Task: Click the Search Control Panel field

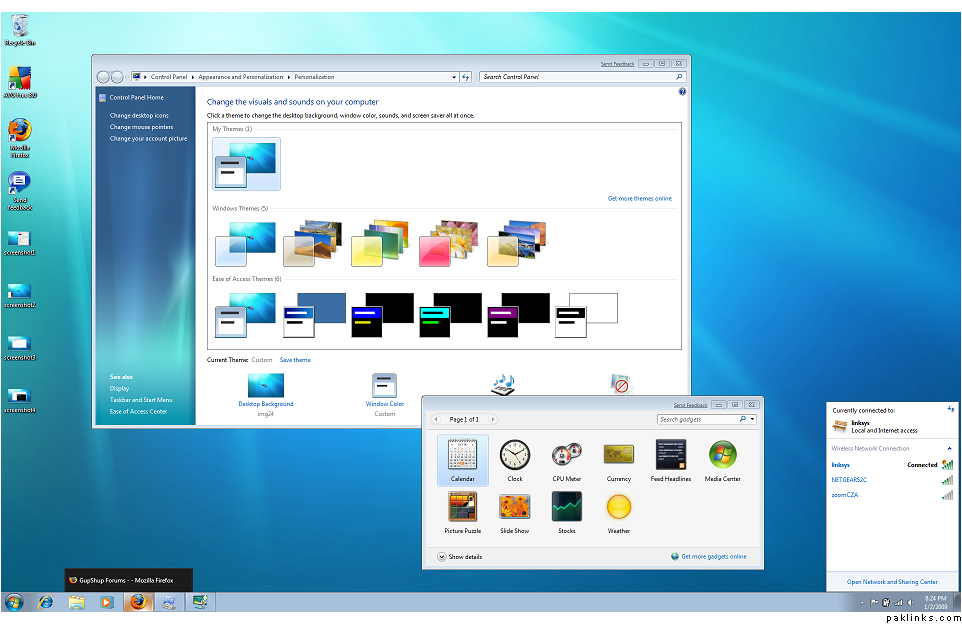Action: coord(578,77)
